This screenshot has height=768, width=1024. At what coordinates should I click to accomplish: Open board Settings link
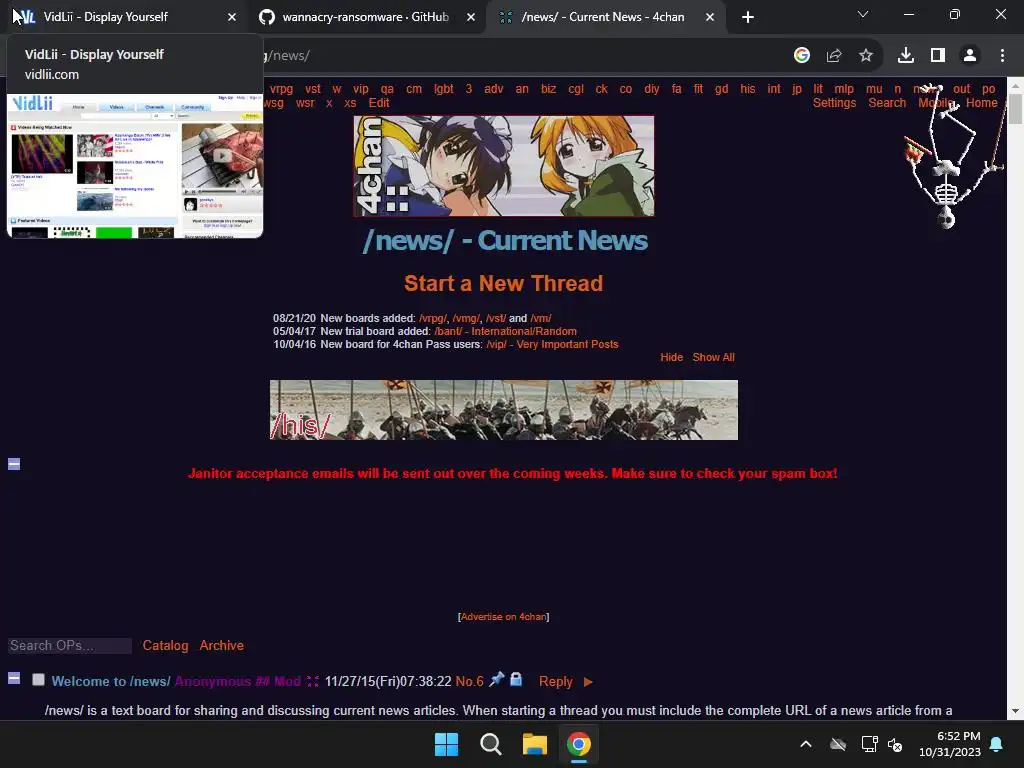(x=834, y=103)
